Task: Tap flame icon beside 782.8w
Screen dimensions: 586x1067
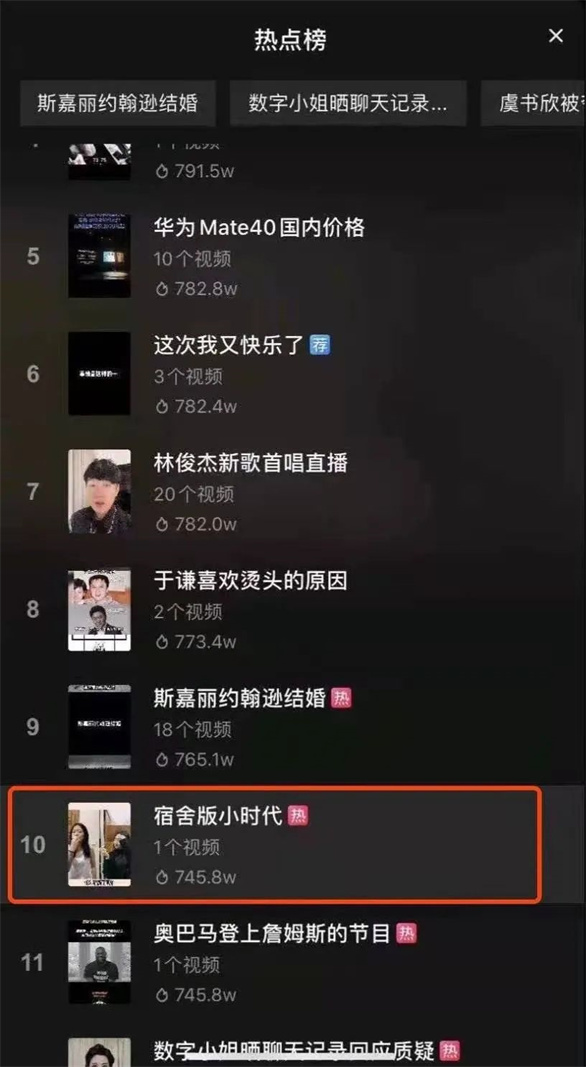Action: coord(162,289)
